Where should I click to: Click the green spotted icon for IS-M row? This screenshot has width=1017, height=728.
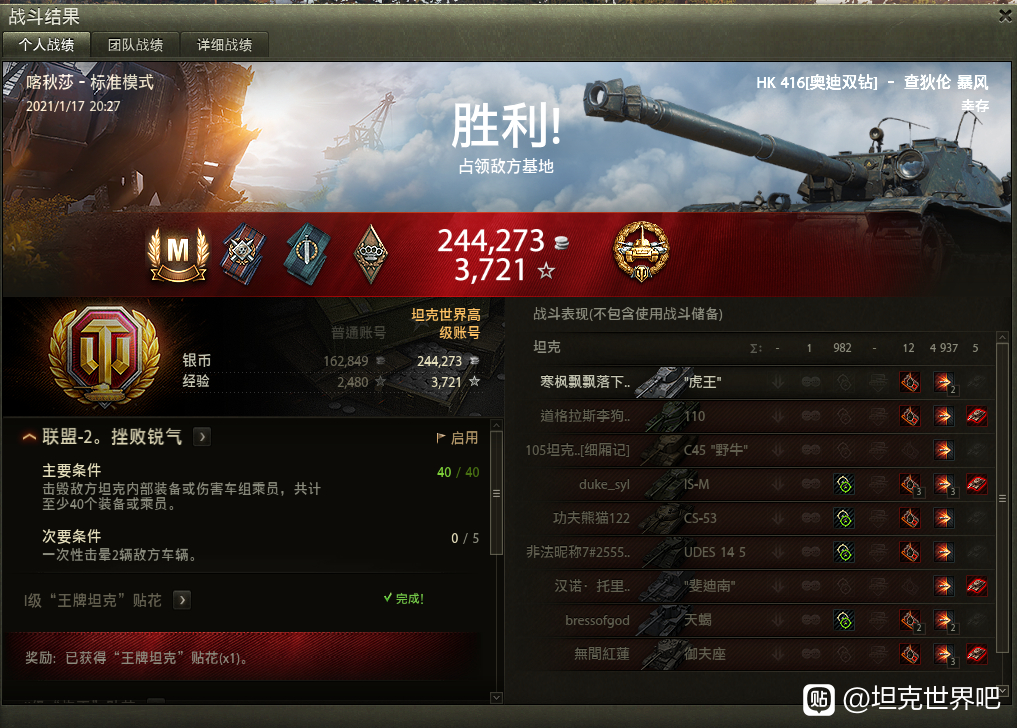(x=844, y=484)
